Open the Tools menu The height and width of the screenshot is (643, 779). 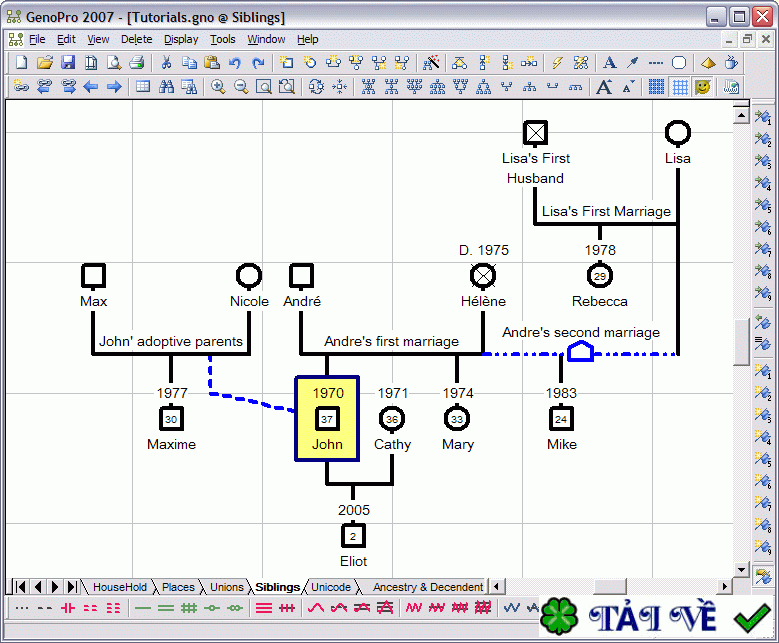[x=223, y=39]
